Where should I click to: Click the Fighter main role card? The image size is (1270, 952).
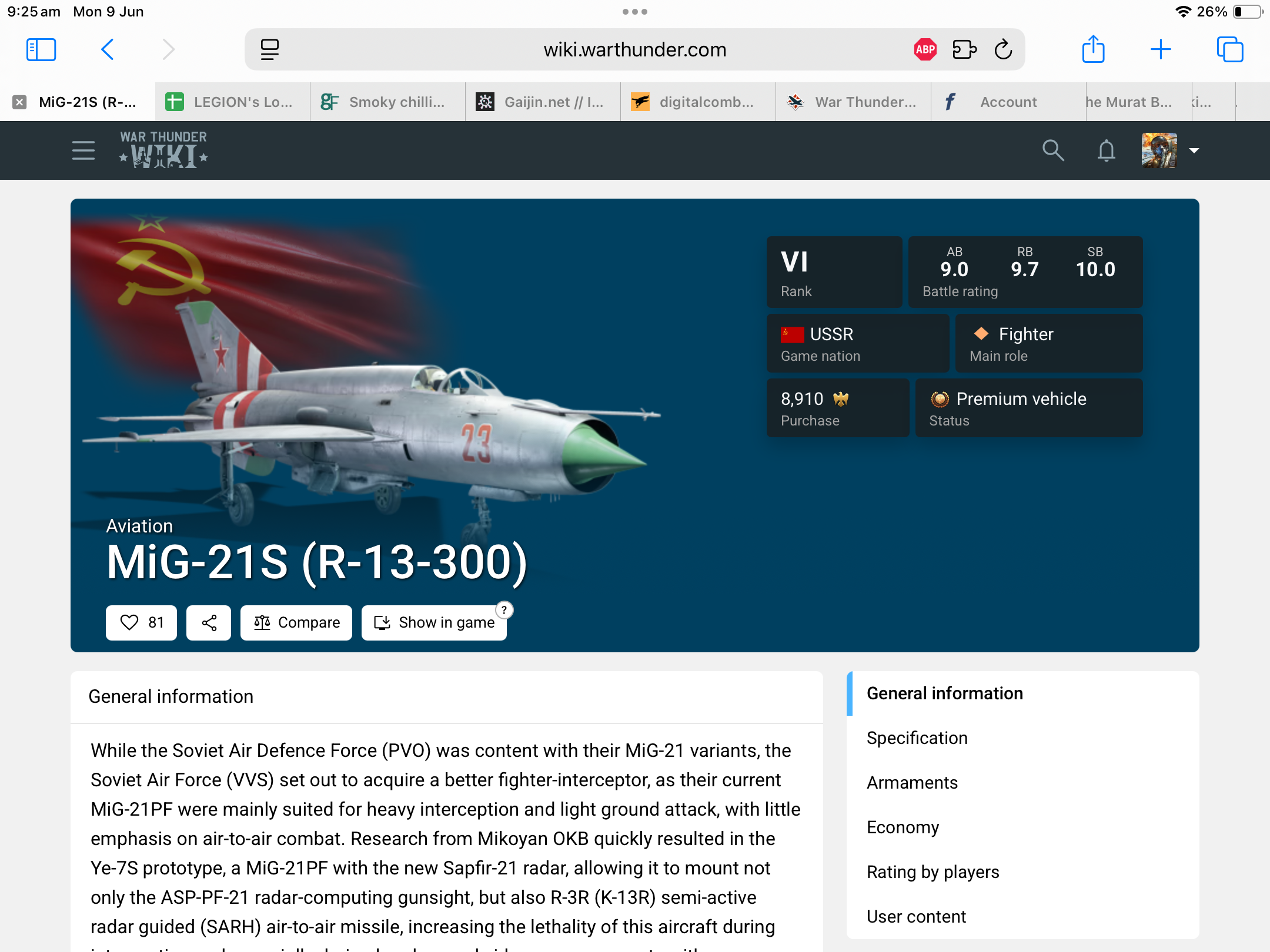[1049, 343]
